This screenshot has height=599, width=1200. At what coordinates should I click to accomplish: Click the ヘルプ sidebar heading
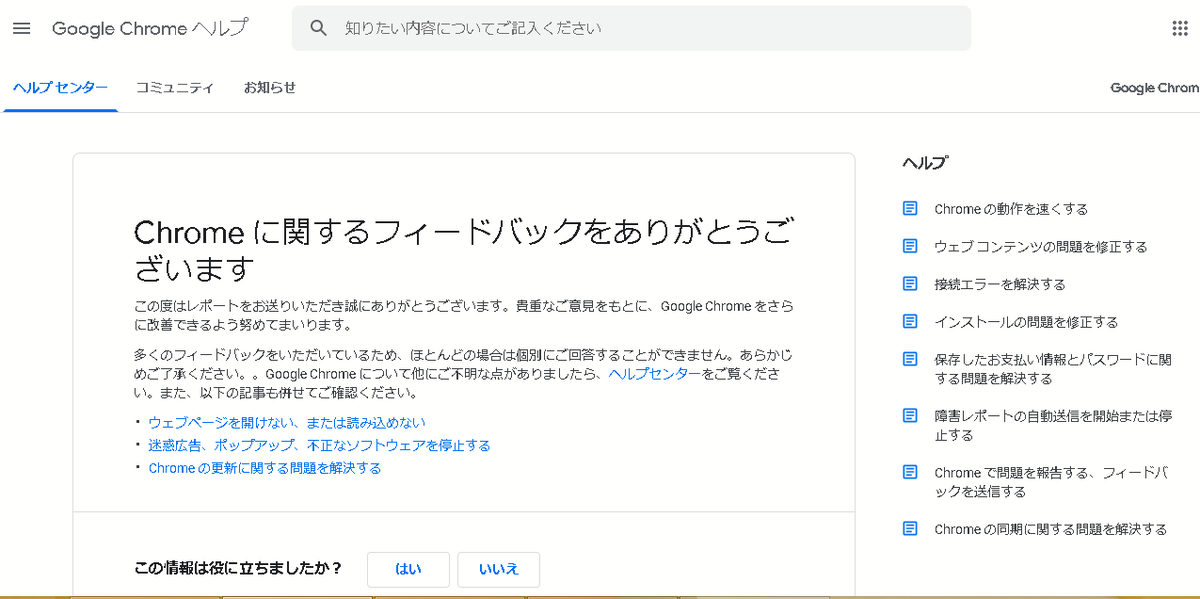pos(925,162)
